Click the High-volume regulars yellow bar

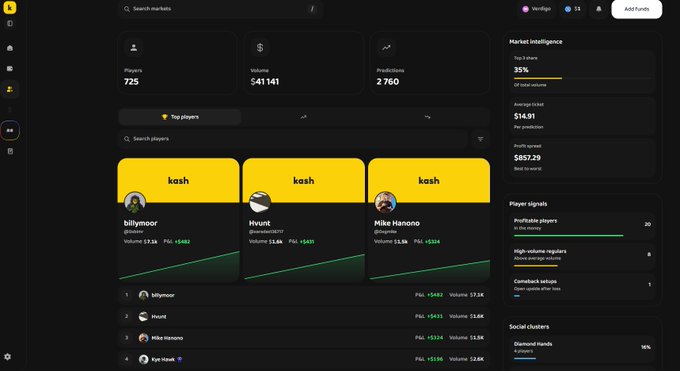(536, 266)
